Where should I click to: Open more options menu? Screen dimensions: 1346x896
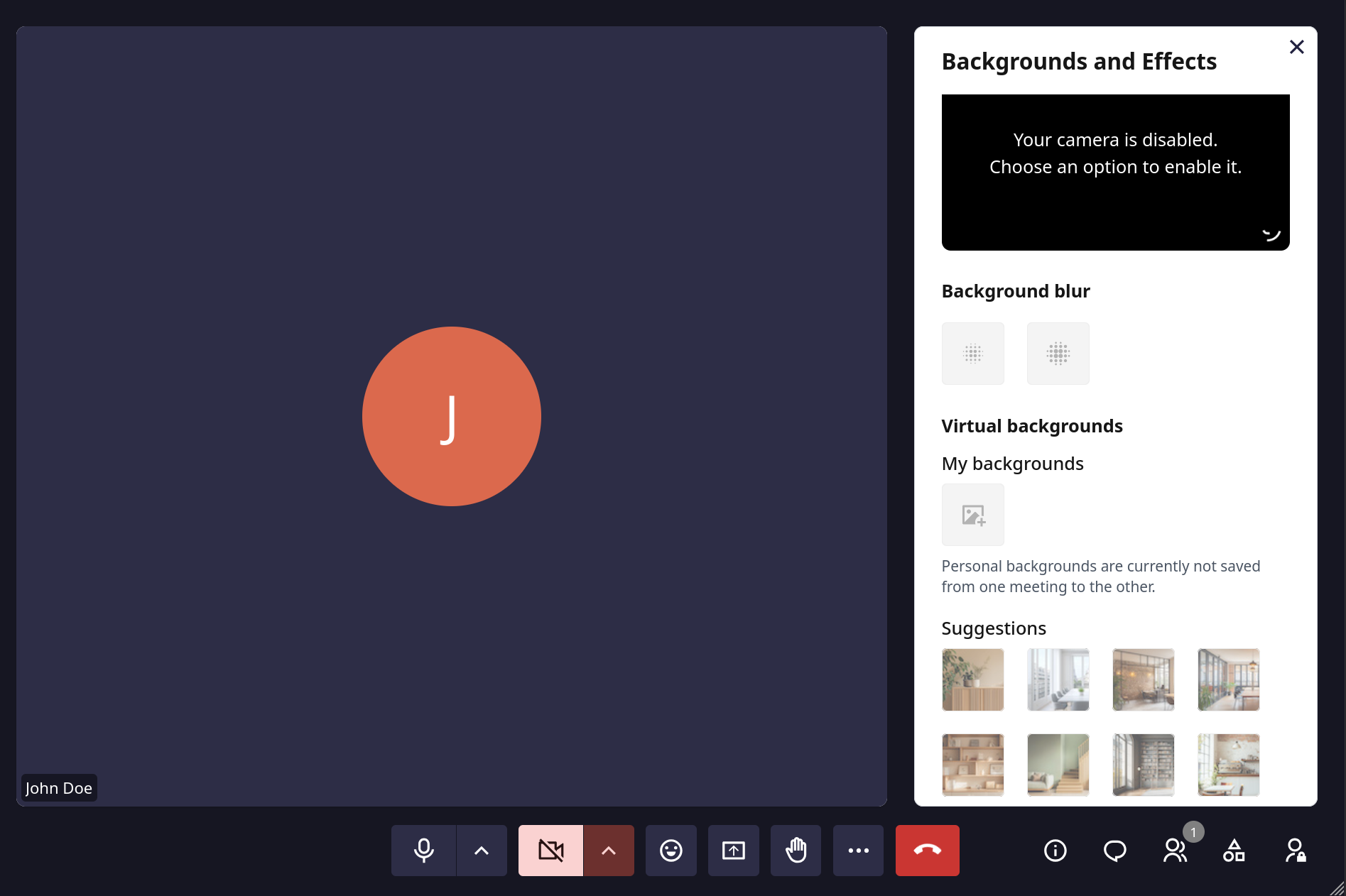pos(859,850)
